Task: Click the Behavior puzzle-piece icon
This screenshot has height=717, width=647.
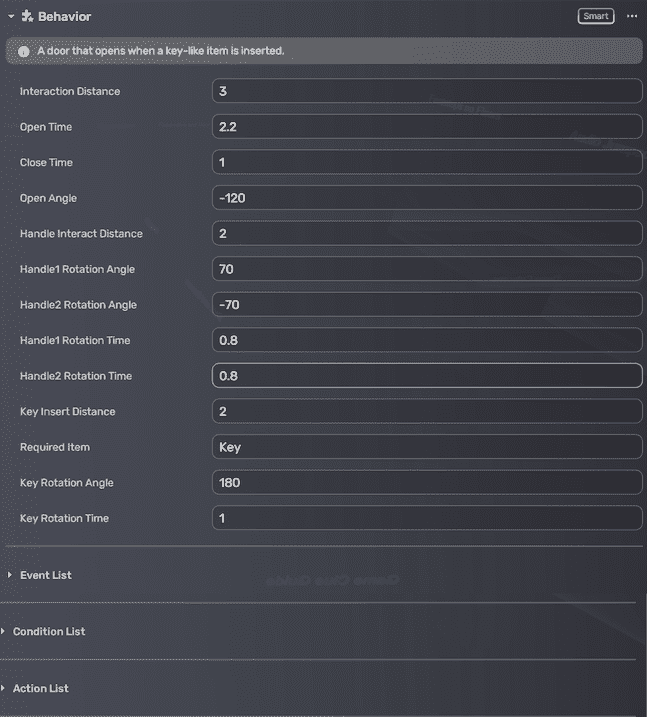Action: (27, 17)
